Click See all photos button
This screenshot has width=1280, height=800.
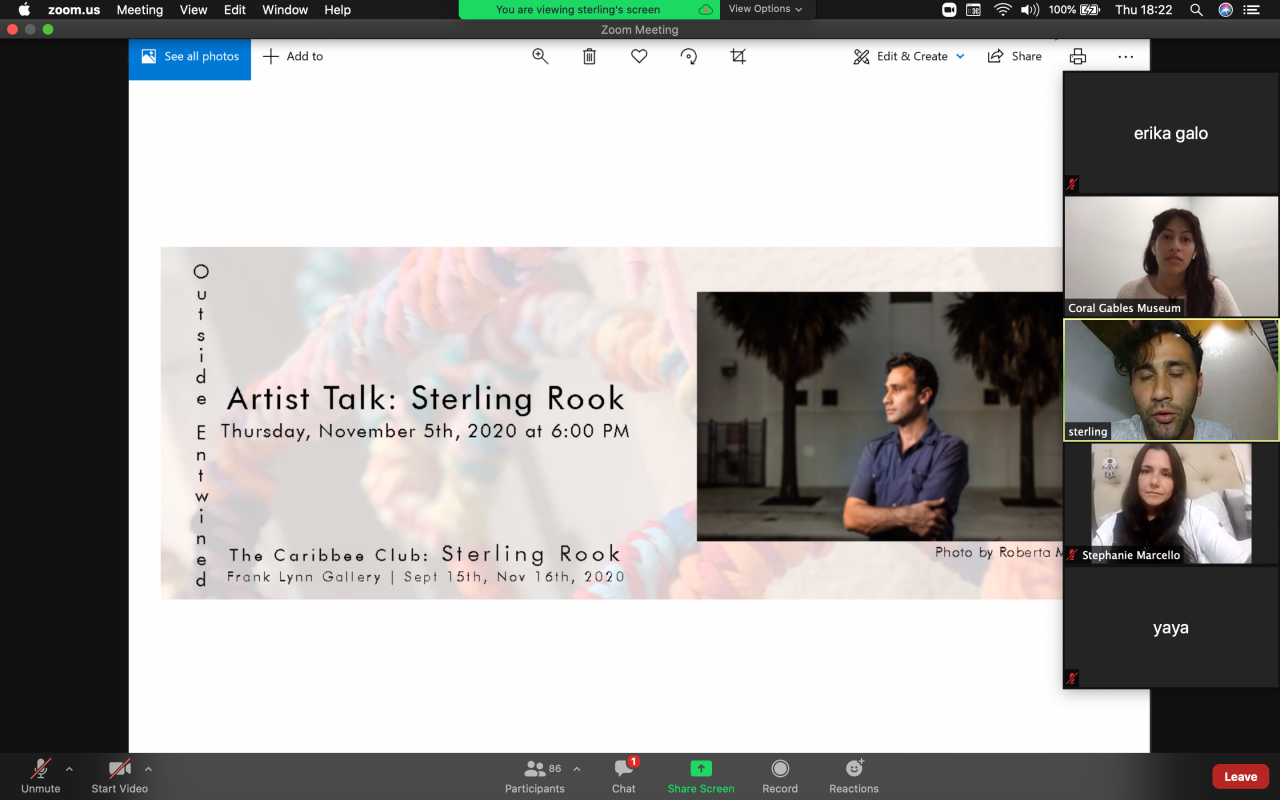coord(190,57)
